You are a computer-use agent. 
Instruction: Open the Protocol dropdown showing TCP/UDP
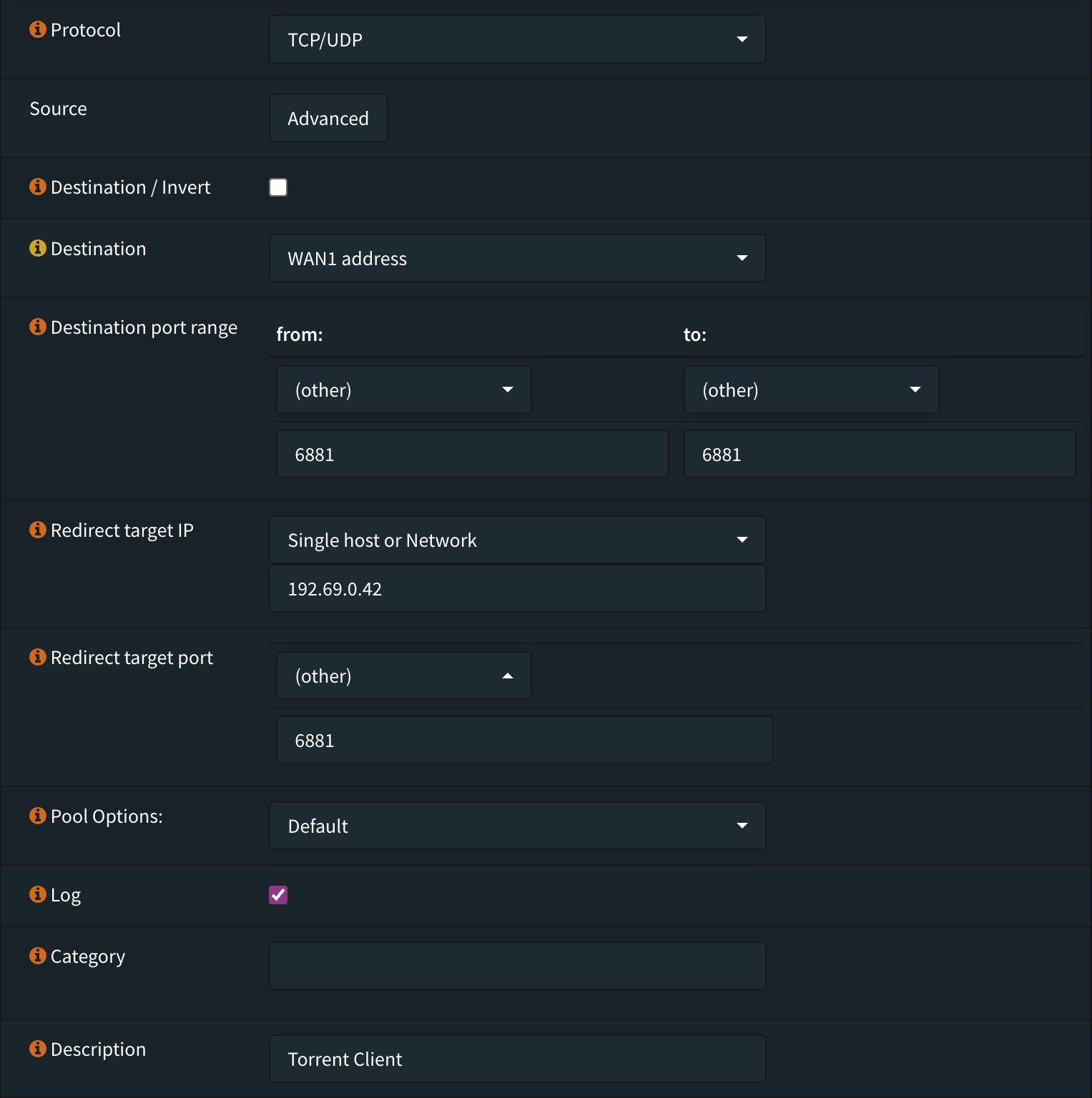click(517, 39)
